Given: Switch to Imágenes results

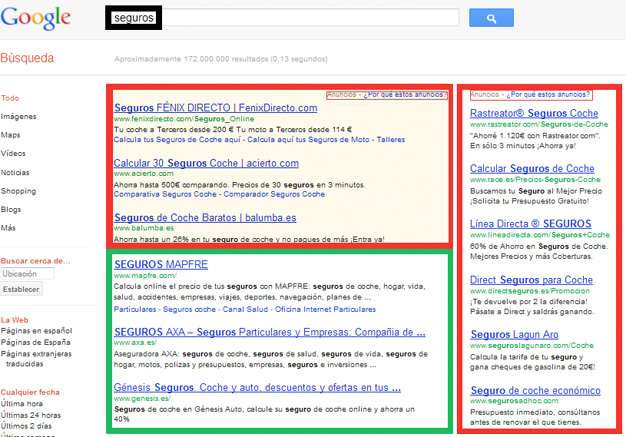Looking at the screenshot, I should tap(18, 116).
